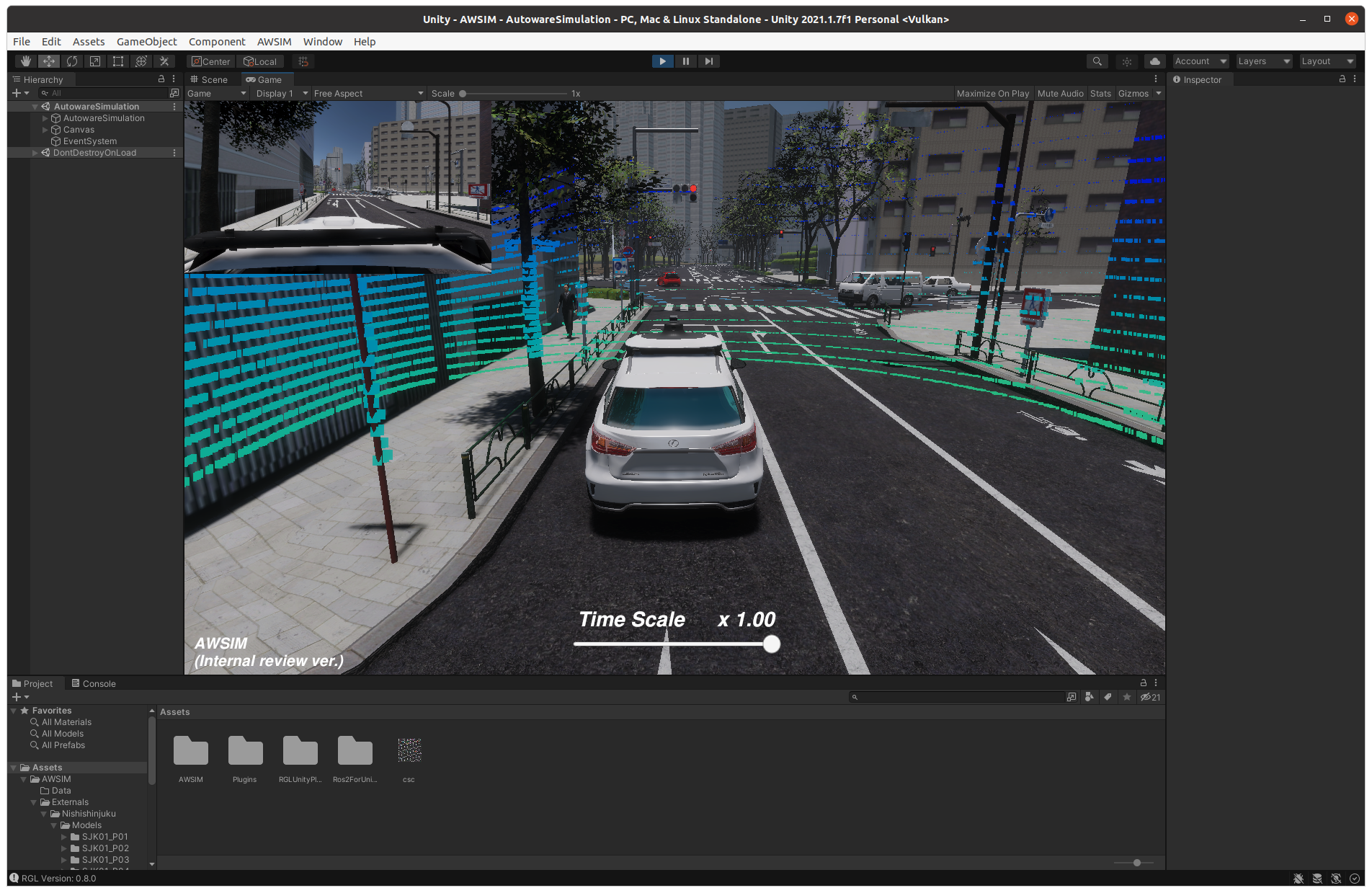Viewport: 1372px width, 893px height.
Task: Select the Rotate tool
Action: (72, 61)
